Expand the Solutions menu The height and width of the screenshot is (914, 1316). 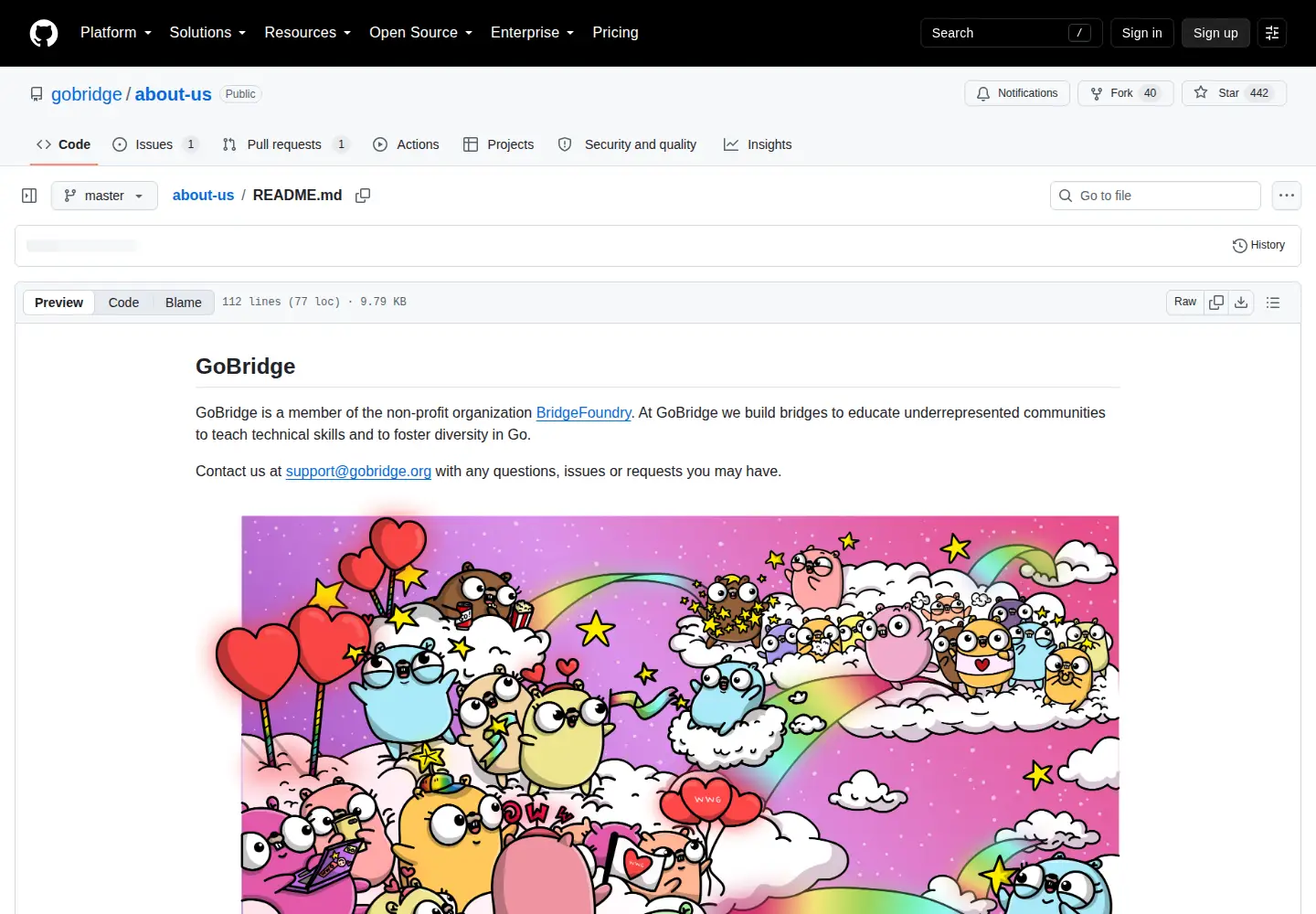coord(207,33)
